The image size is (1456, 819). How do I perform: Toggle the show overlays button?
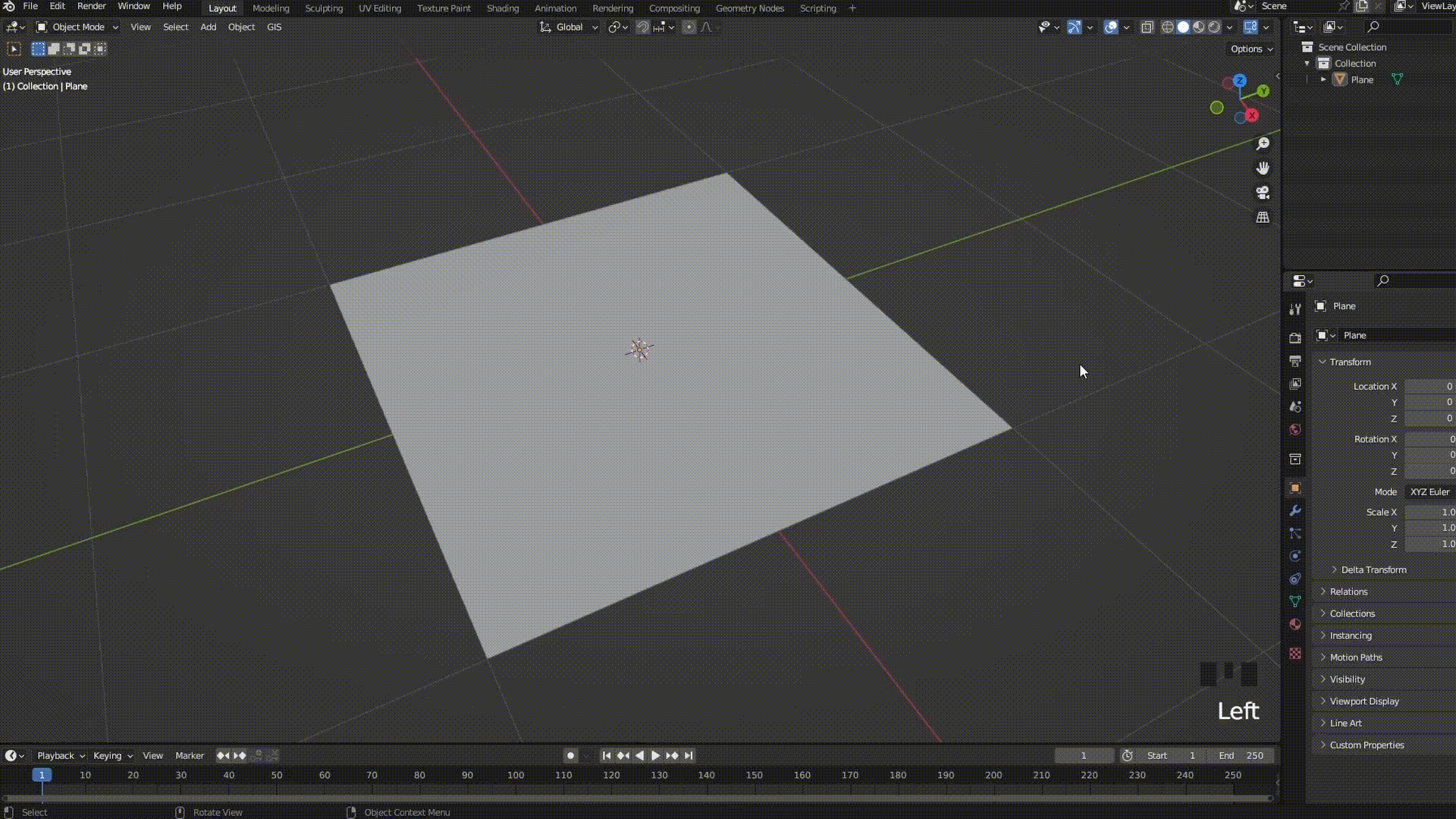pyautogui.click(x=1111, y=27)
